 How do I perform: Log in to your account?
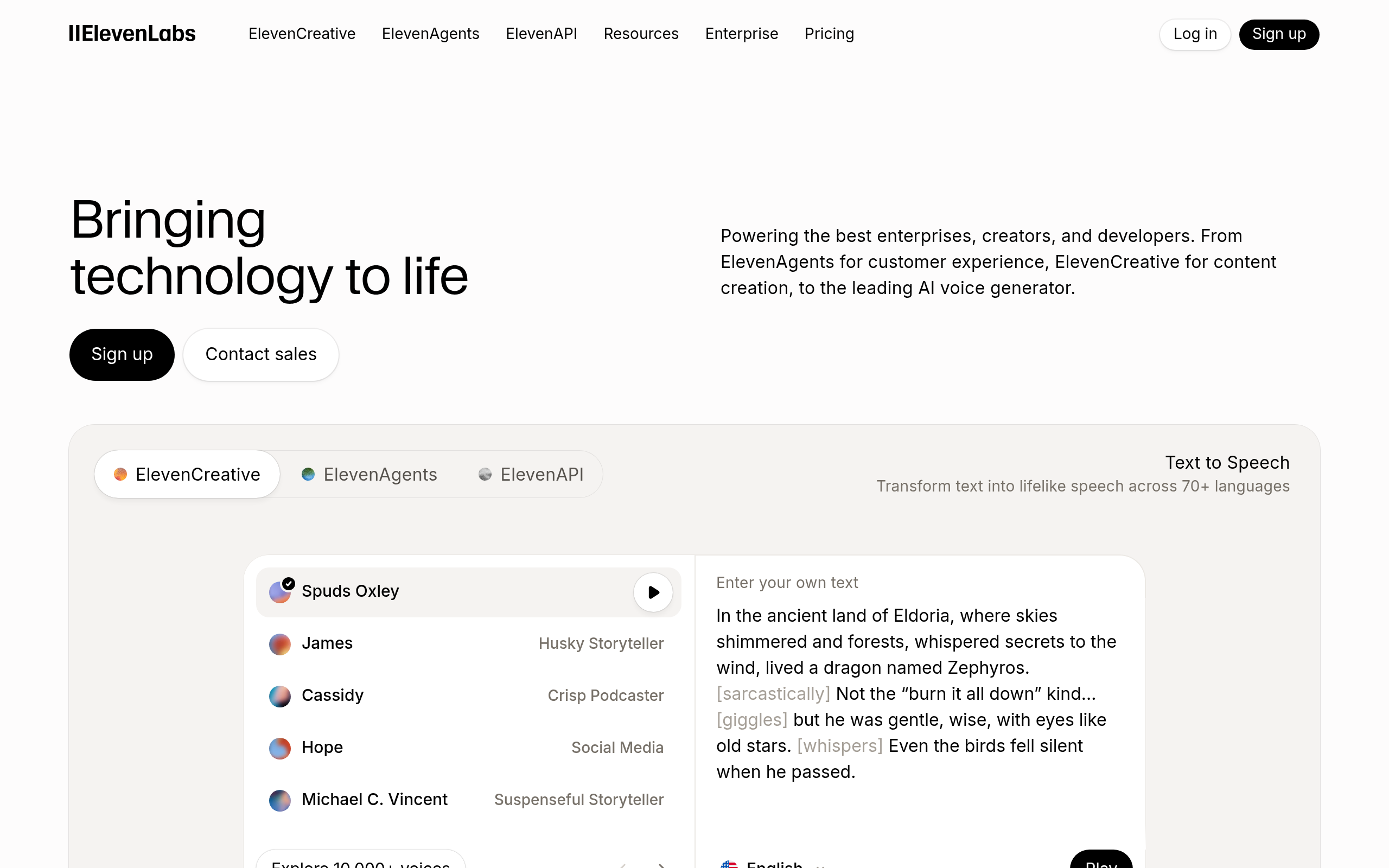tap(1194, 34)
